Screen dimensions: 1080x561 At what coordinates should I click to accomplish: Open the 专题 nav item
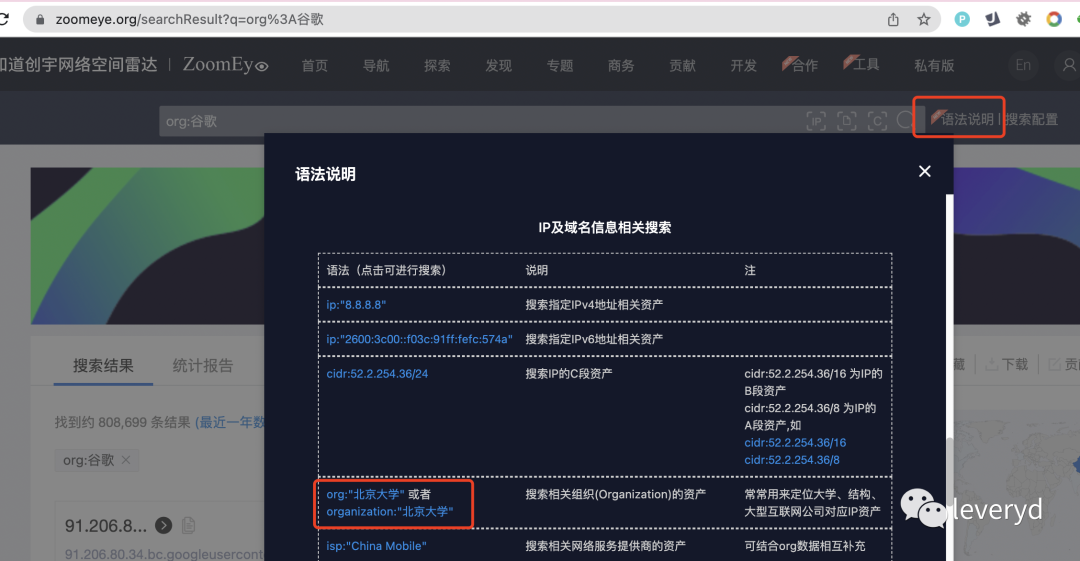(560, 65)
